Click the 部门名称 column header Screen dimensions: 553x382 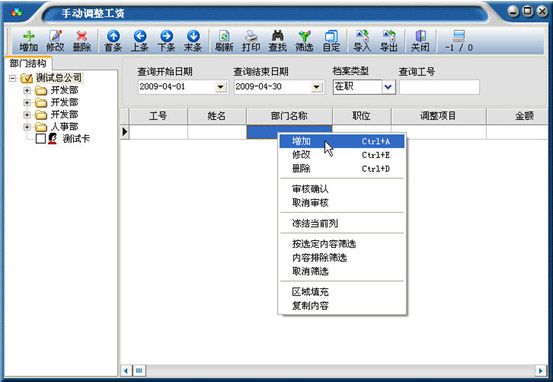coord(289,116)
